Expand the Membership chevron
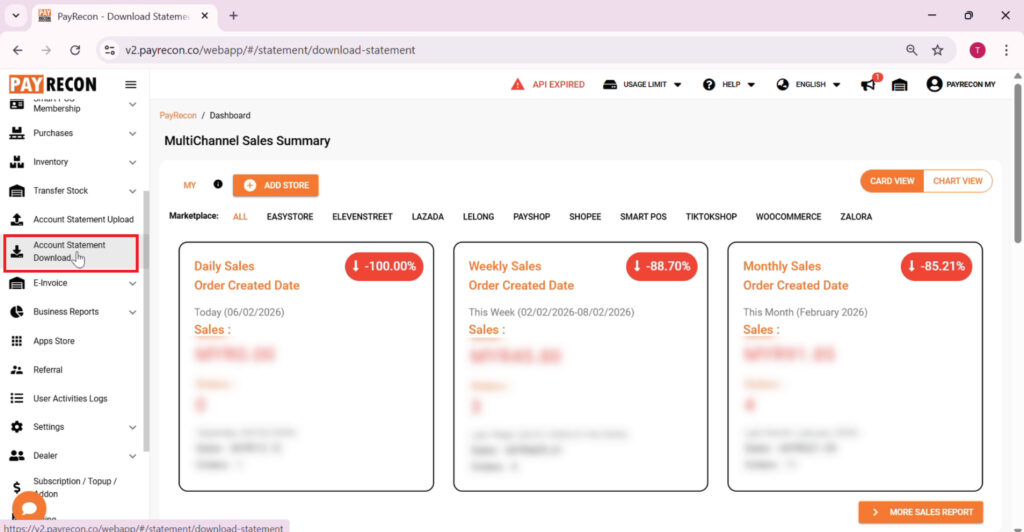Viewport: 1024px width, 532px height. tap(133, 104)
